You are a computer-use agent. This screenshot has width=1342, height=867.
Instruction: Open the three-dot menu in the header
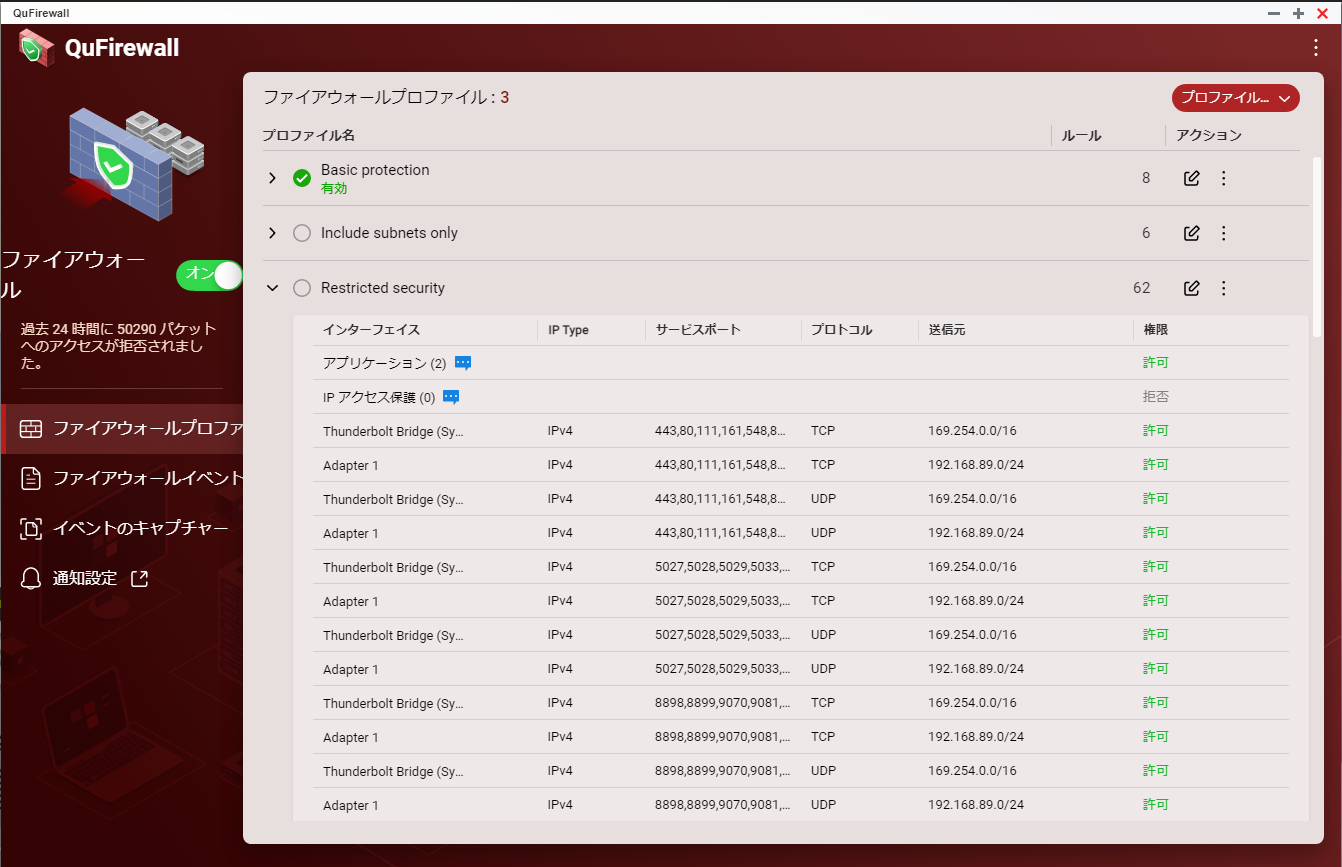tap(1316, 47)
